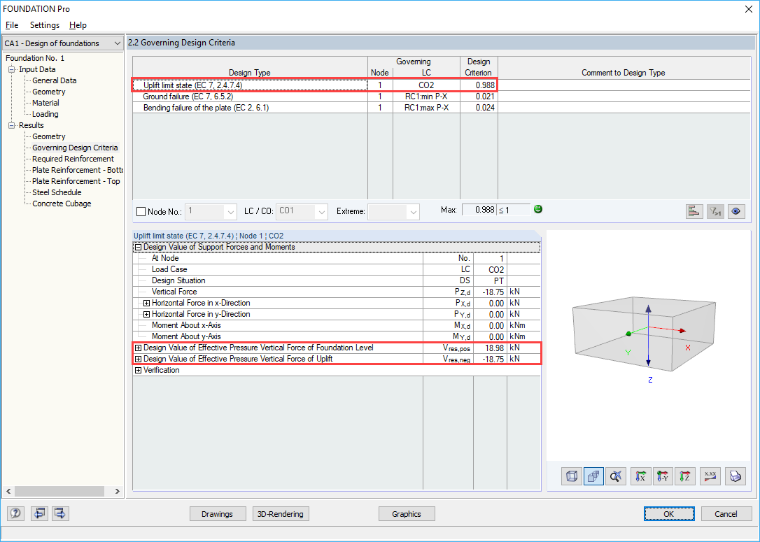Image resolution: width=760 pixels, height=542 pixels.
Task: Select Foundation No. 1 in the tree
Action: tap(35, 58)
